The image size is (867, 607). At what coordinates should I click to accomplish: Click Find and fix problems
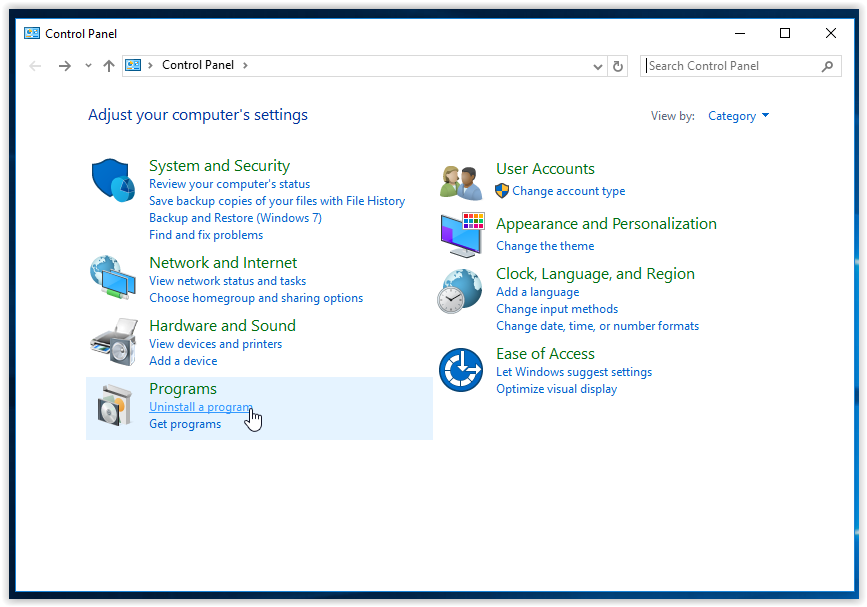coord(206,235)
